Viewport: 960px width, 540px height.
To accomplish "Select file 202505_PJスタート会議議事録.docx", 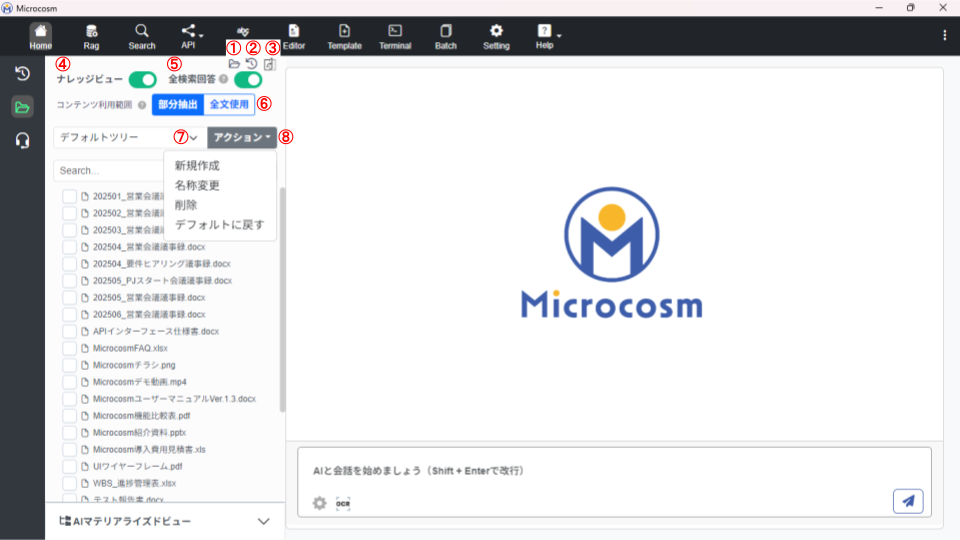I will point(162,281).
